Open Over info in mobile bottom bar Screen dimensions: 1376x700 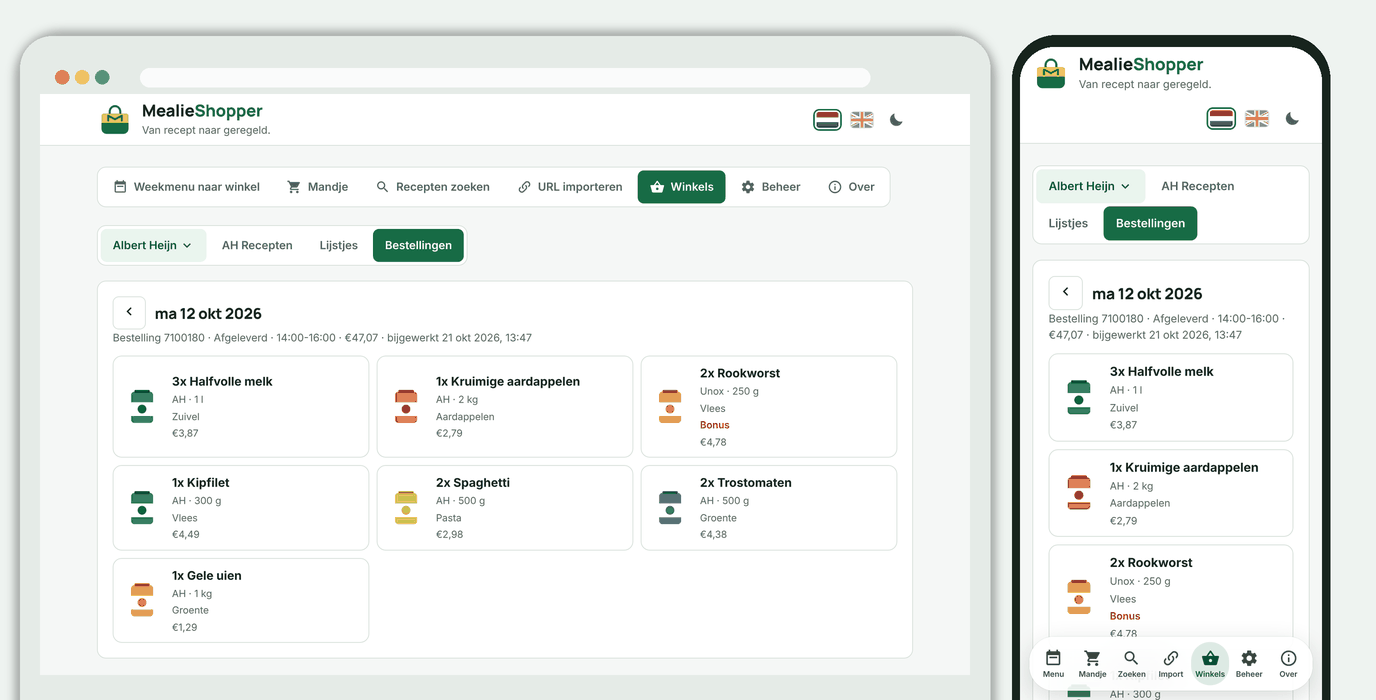pos(1288,664)
